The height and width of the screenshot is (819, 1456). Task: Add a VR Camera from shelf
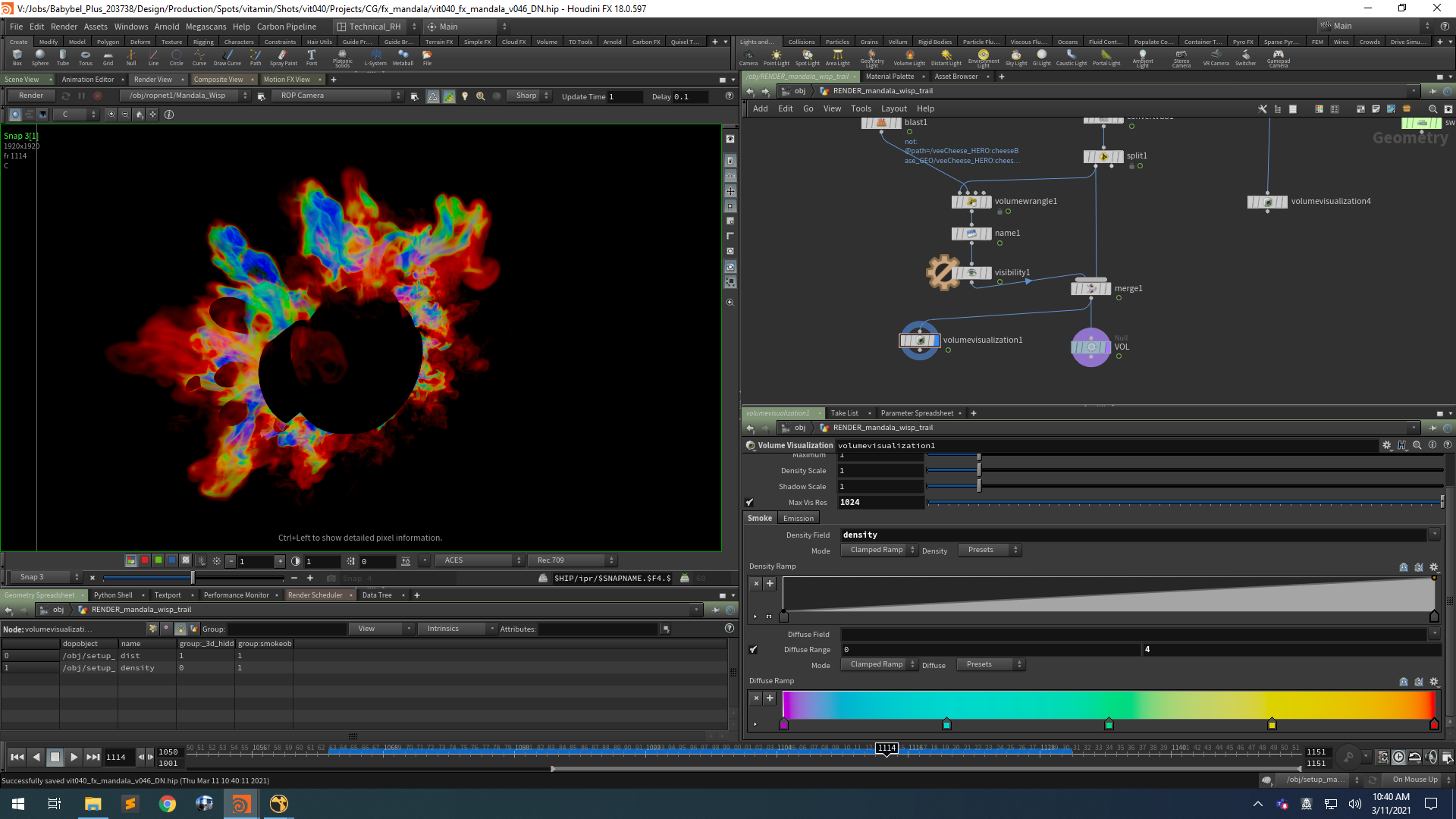(1216, 57)
